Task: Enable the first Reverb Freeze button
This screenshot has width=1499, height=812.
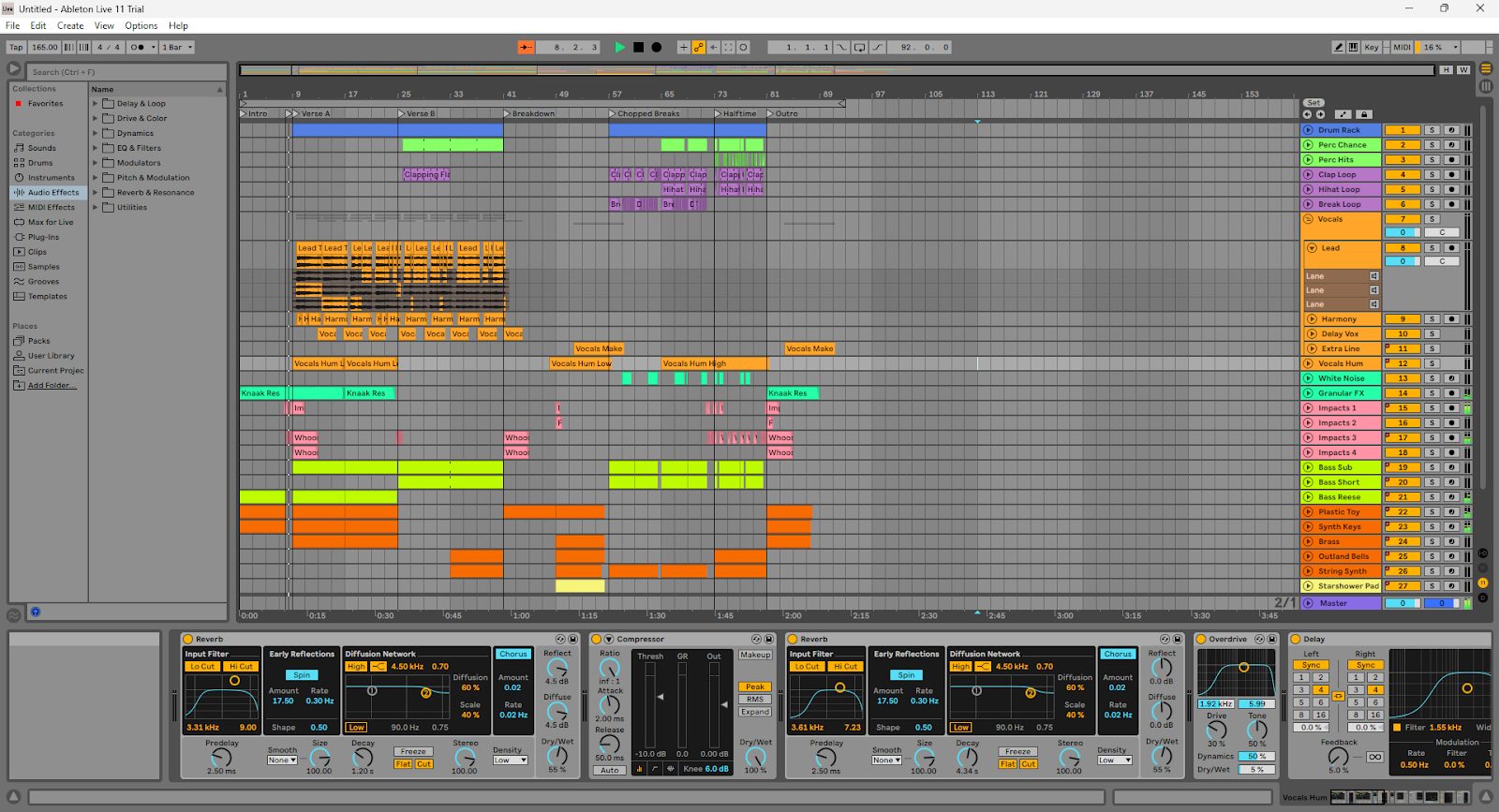Action: click(413, 751)
